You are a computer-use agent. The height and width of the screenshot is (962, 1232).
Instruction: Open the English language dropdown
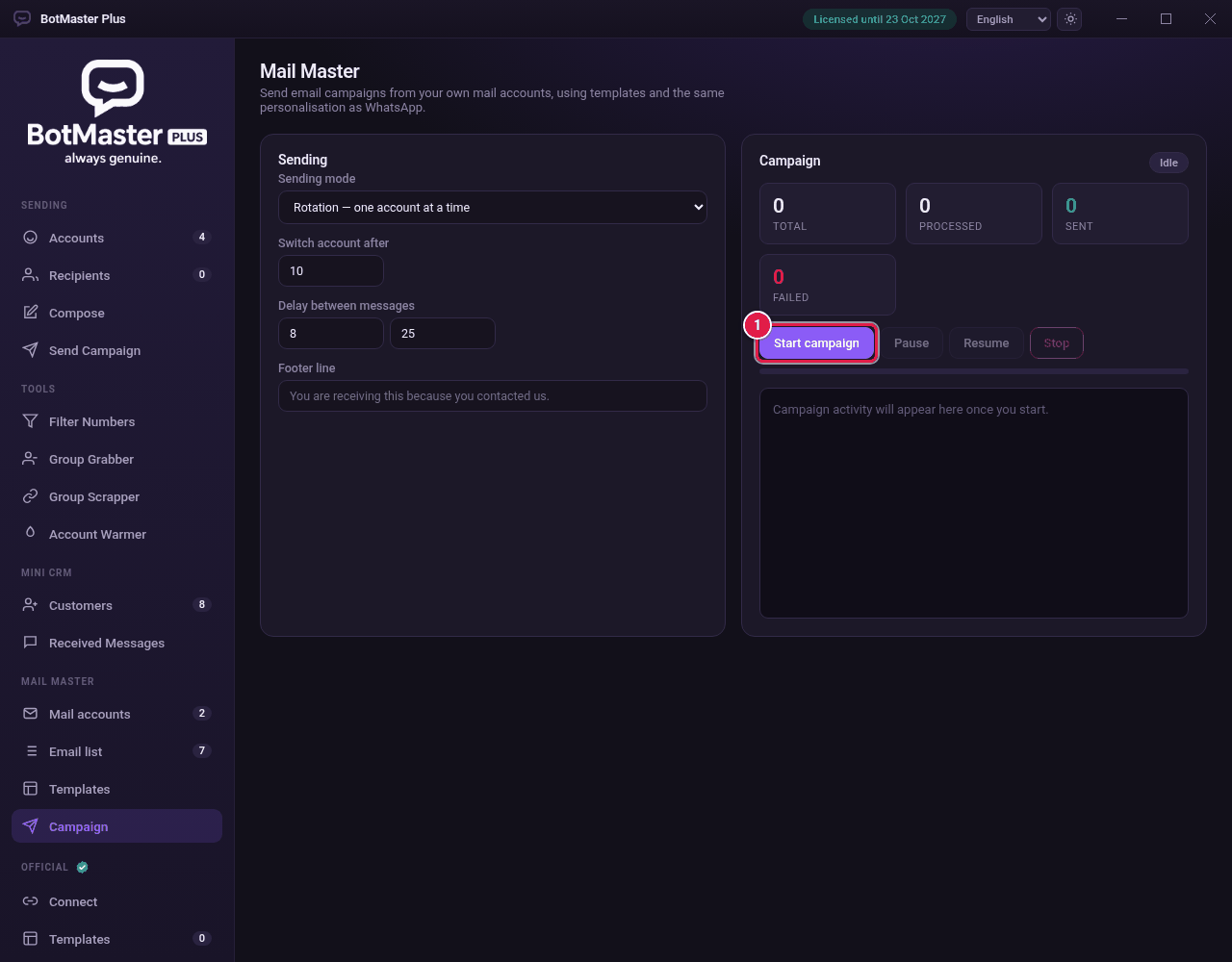(1009, 19)
